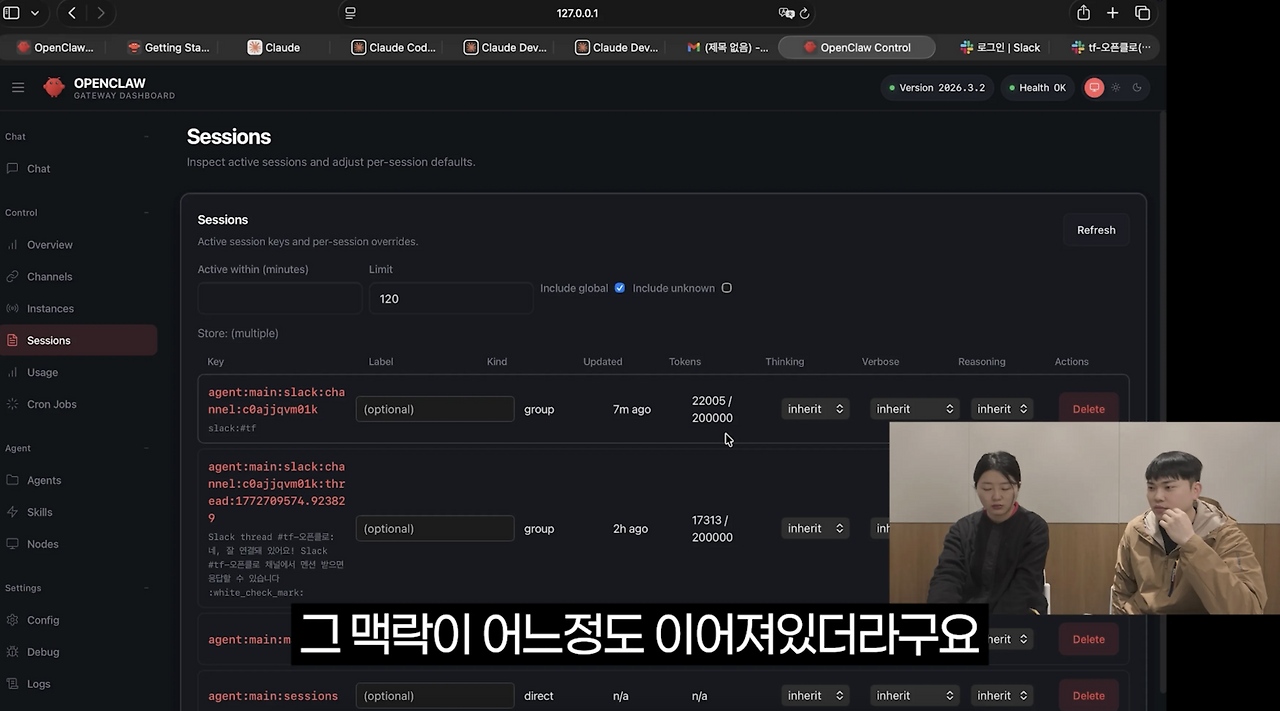Screen dimensions: 1280x711
Task: Switch to the OpenClaw Control browser tab
Action: click(x=856, y=47)
